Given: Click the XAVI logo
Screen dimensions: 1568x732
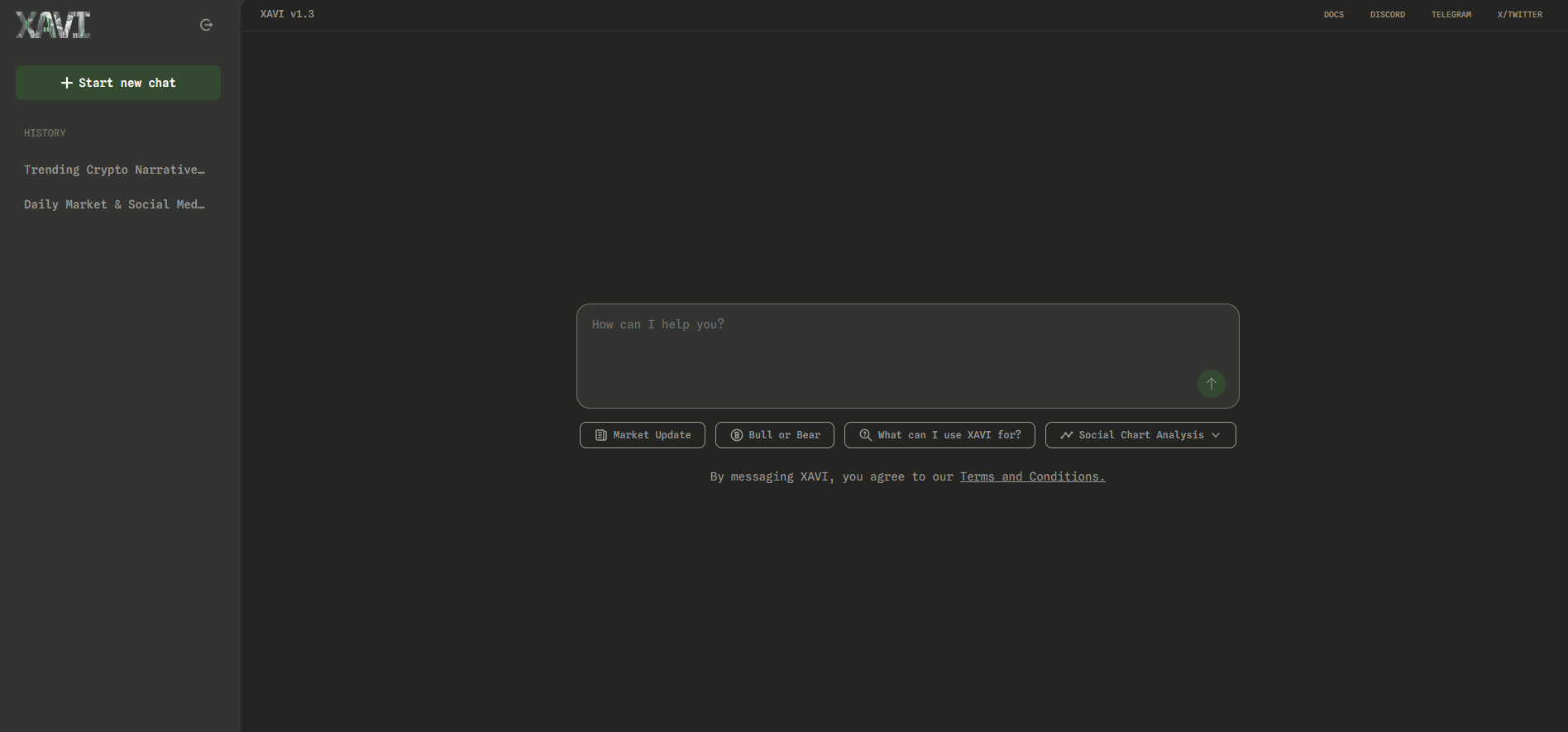Looking at the screenshot, I should click(53, 25).
